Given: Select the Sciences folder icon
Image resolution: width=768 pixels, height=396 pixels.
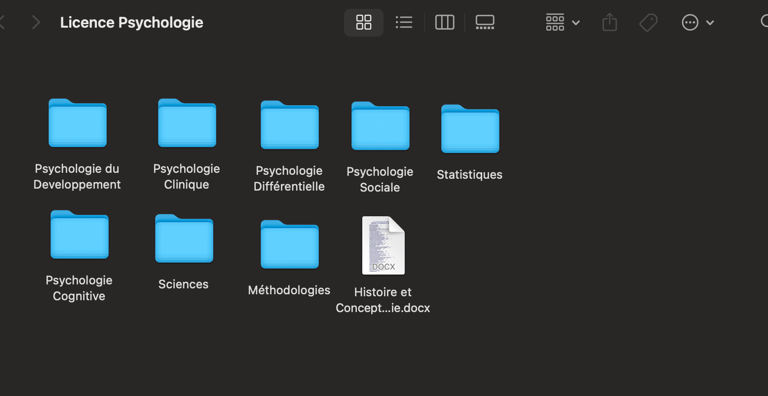Looking at the screenshot, I should point(184,239).
